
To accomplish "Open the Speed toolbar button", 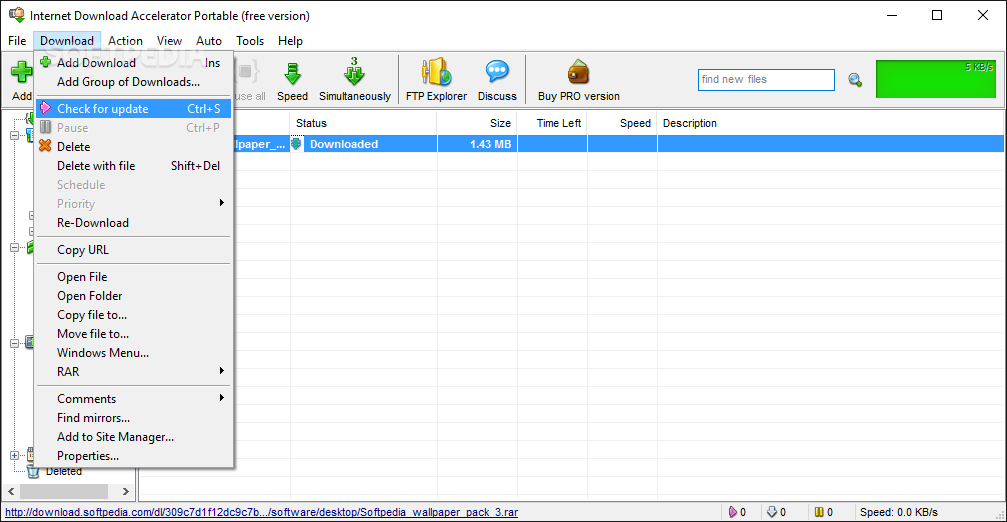I will click(x=292, y=80).
